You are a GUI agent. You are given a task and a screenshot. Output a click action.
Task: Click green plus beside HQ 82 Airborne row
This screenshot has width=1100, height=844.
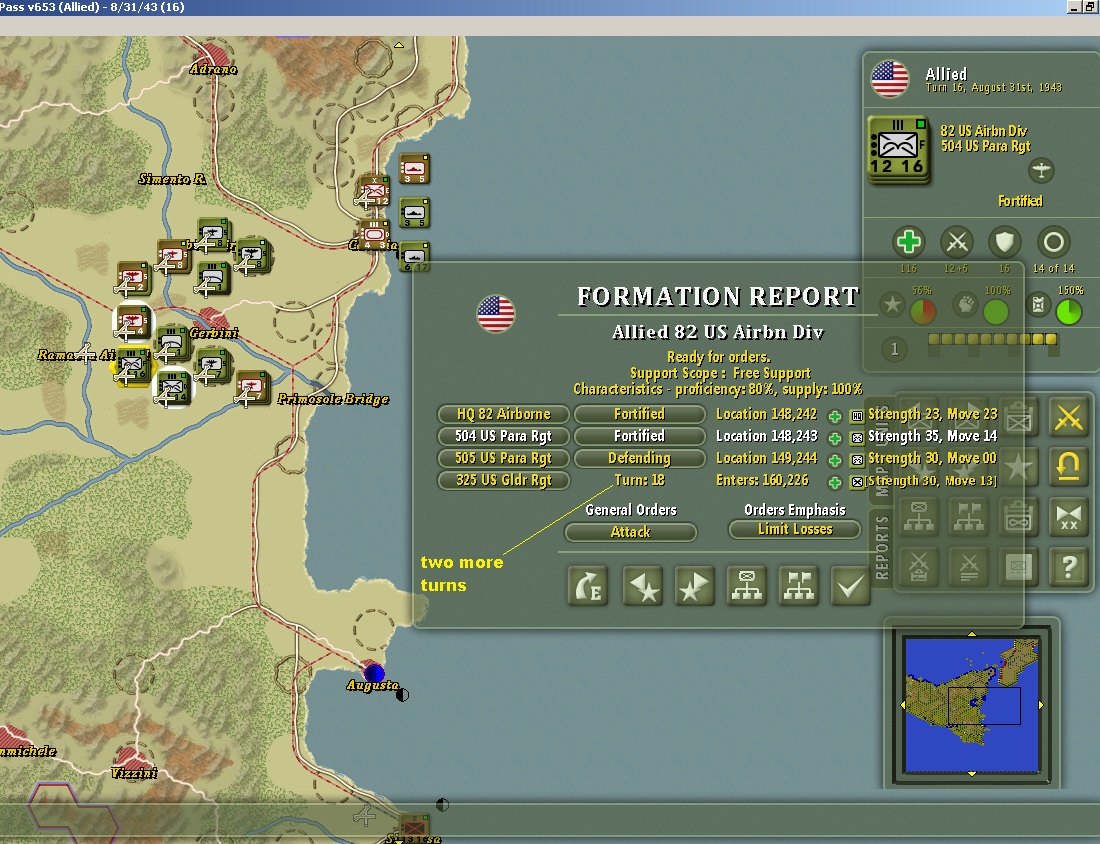click(835, 416)
